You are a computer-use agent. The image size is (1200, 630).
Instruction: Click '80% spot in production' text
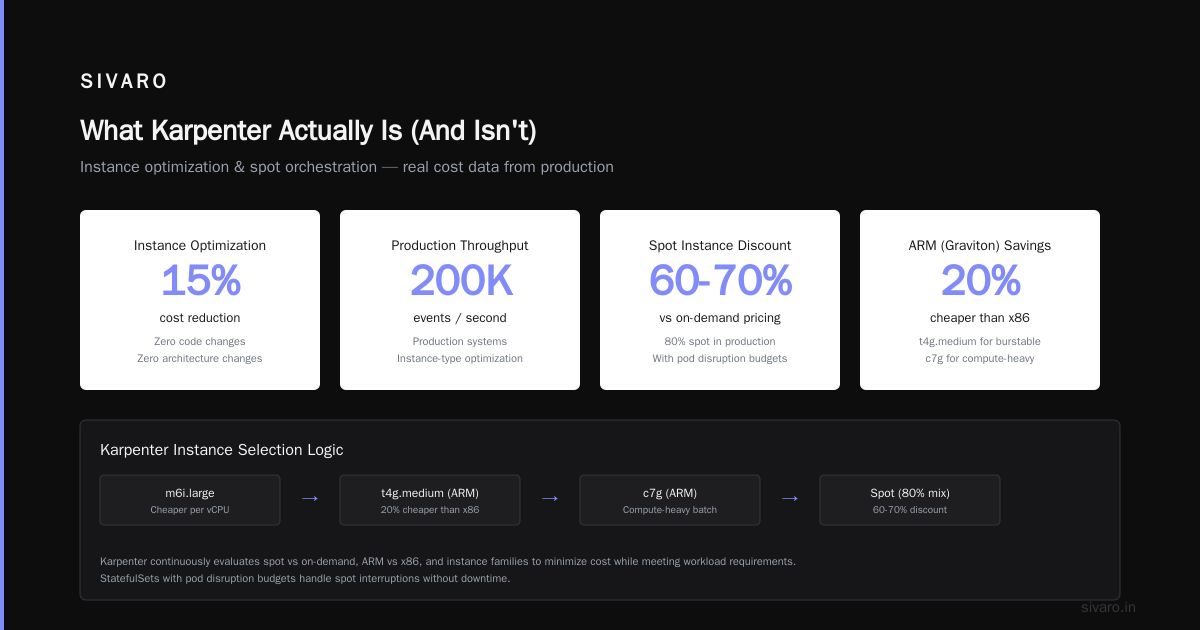720,341
